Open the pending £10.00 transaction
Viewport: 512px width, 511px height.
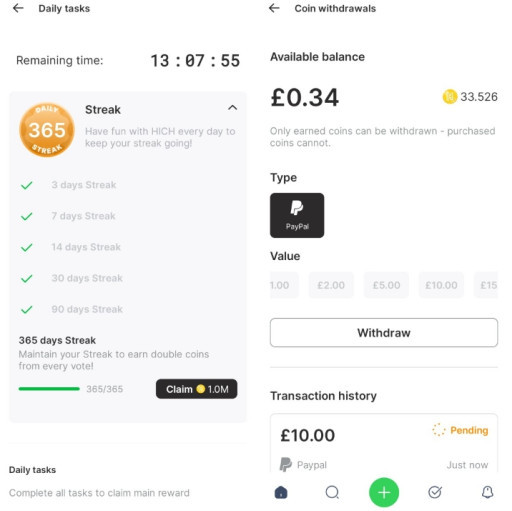[x=384, y=443]
